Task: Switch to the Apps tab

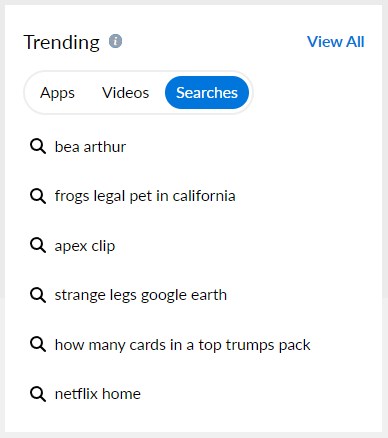Action: 57,93
